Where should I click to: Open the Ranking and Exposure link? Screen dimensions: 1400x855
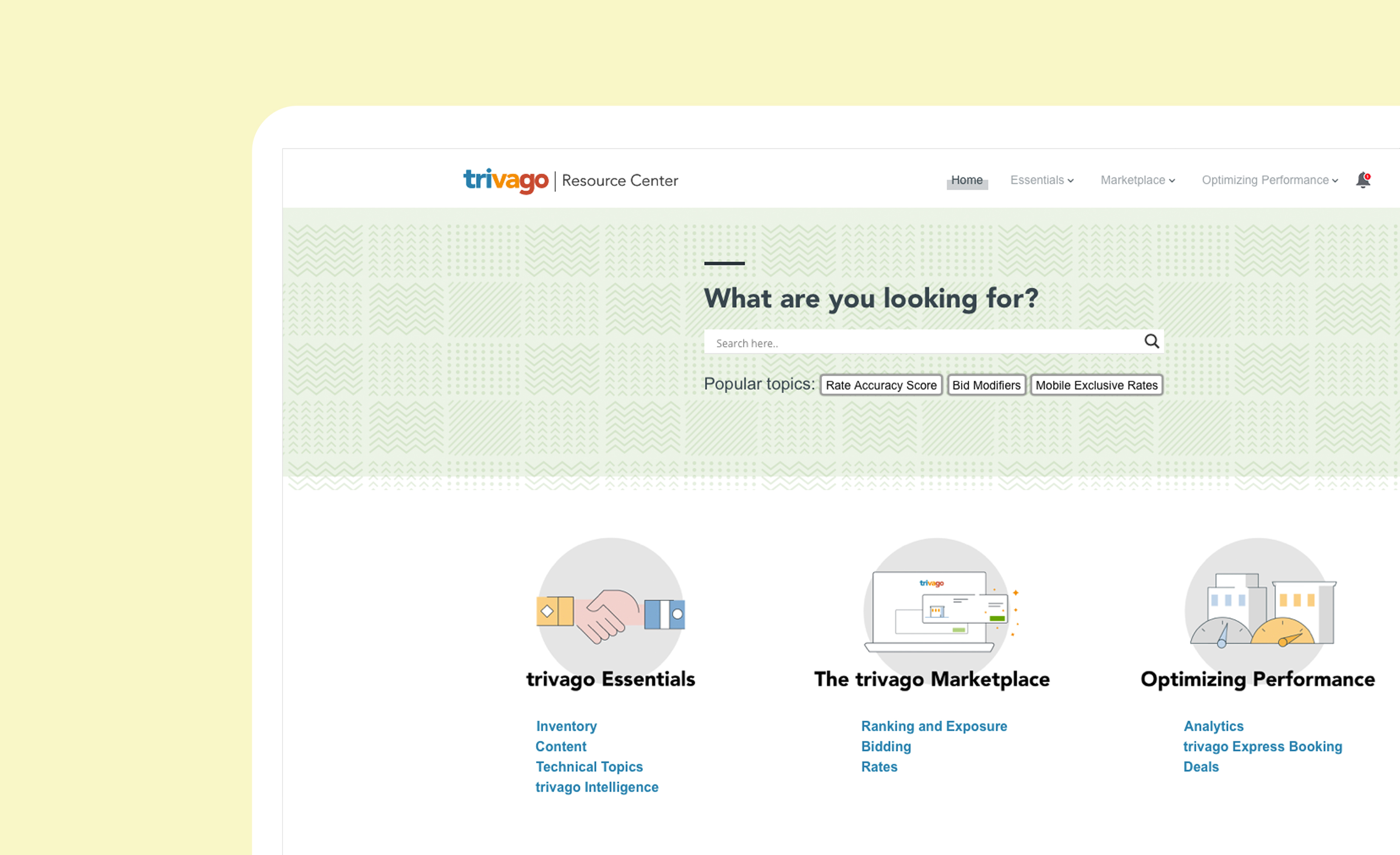(x=934, y=726)
